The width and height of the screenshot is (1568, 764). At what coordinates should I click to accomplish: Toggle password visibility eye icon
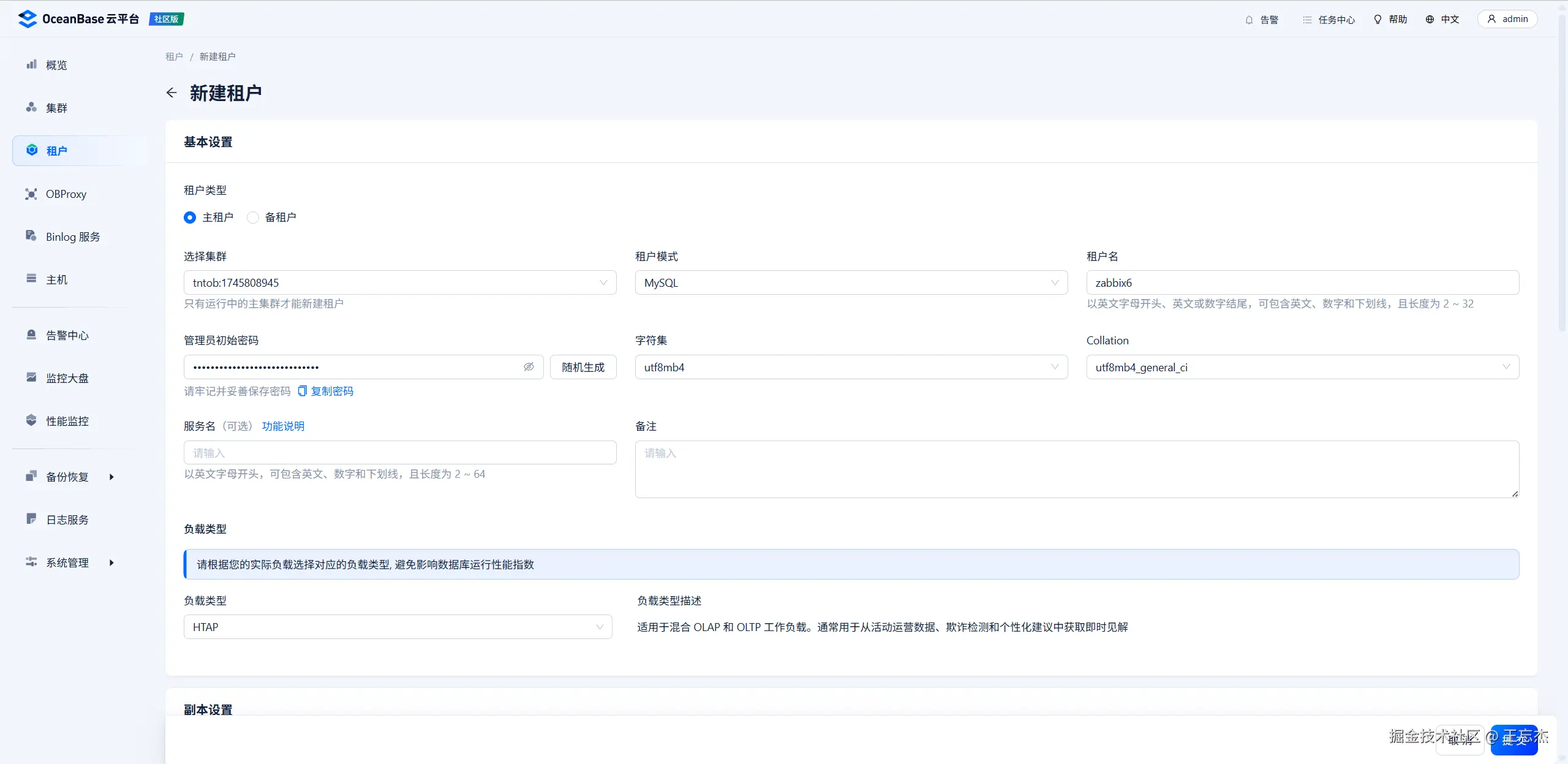(x=529, y=367)
